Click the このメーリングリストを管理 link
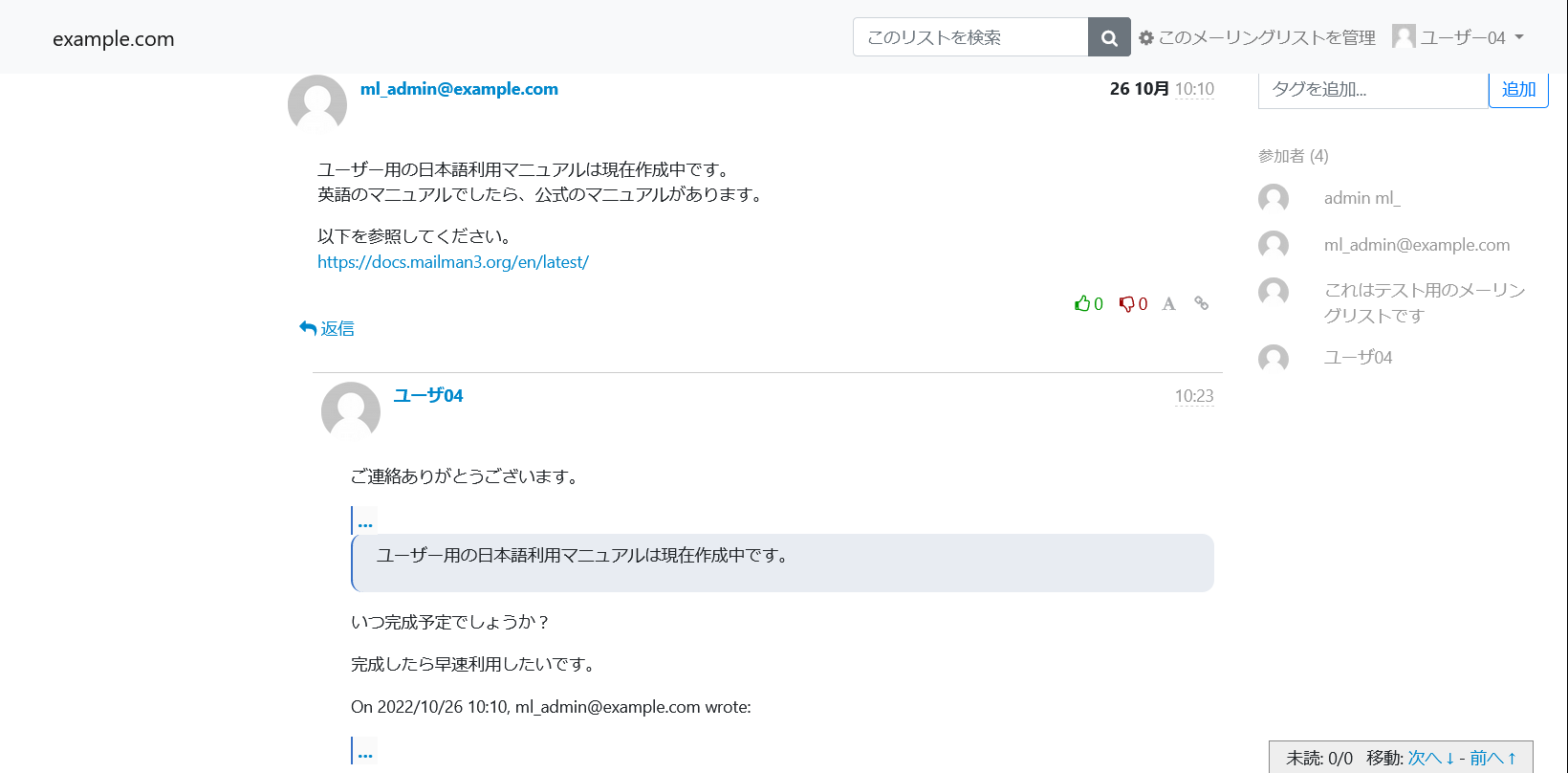This screenshot has height=773, width=1568. click(x=1267, y=38)
